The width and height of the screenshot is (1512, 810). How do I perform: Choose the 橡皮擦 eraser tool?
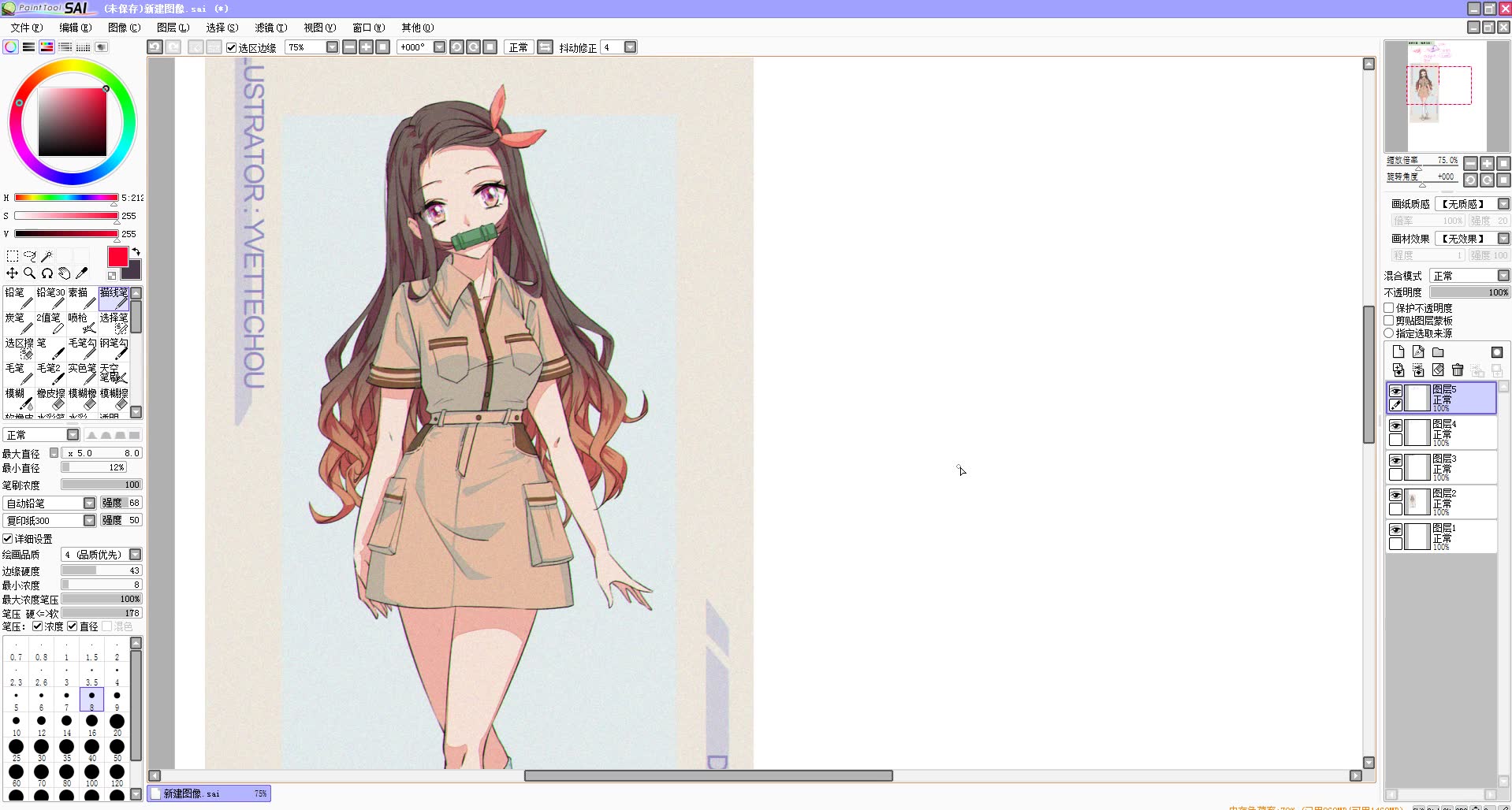click(x=50, y=399)
